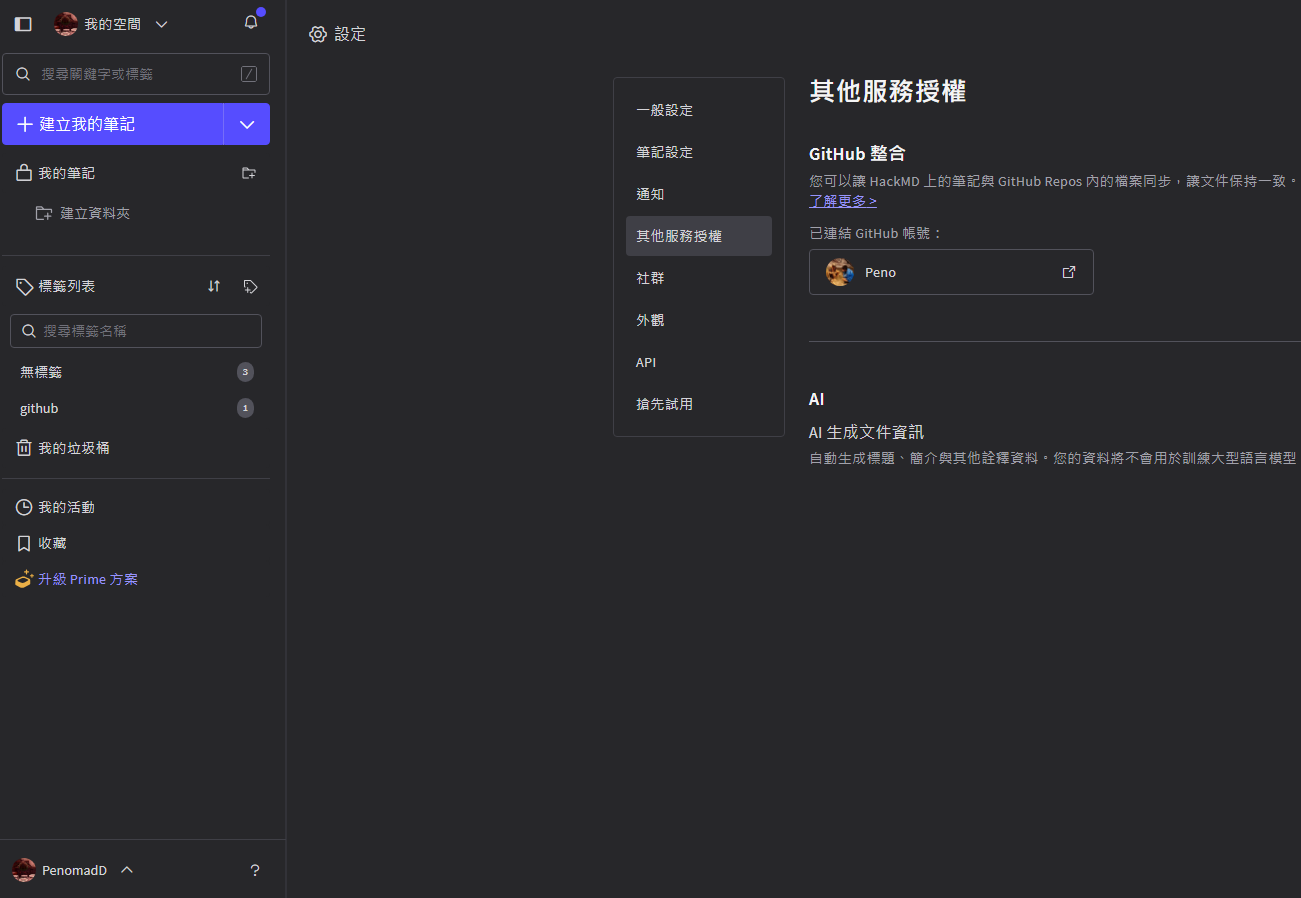Screen dimensions: 1301x898
Task: Focus the 搜尋關鍵字或標籤 search field
Action: click(x=136, y=74)
